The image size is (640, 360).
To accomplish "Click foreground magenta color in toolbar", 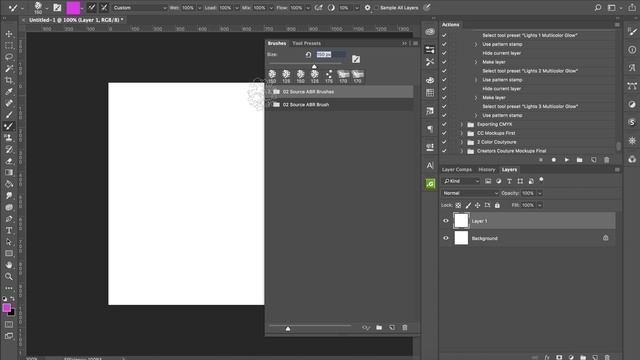I will 6,308.
